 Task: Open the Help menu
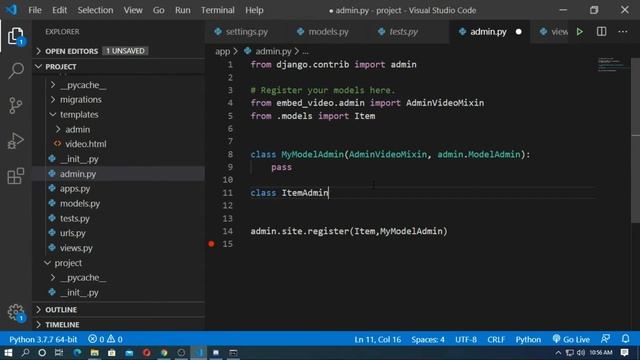pos(254,10)
